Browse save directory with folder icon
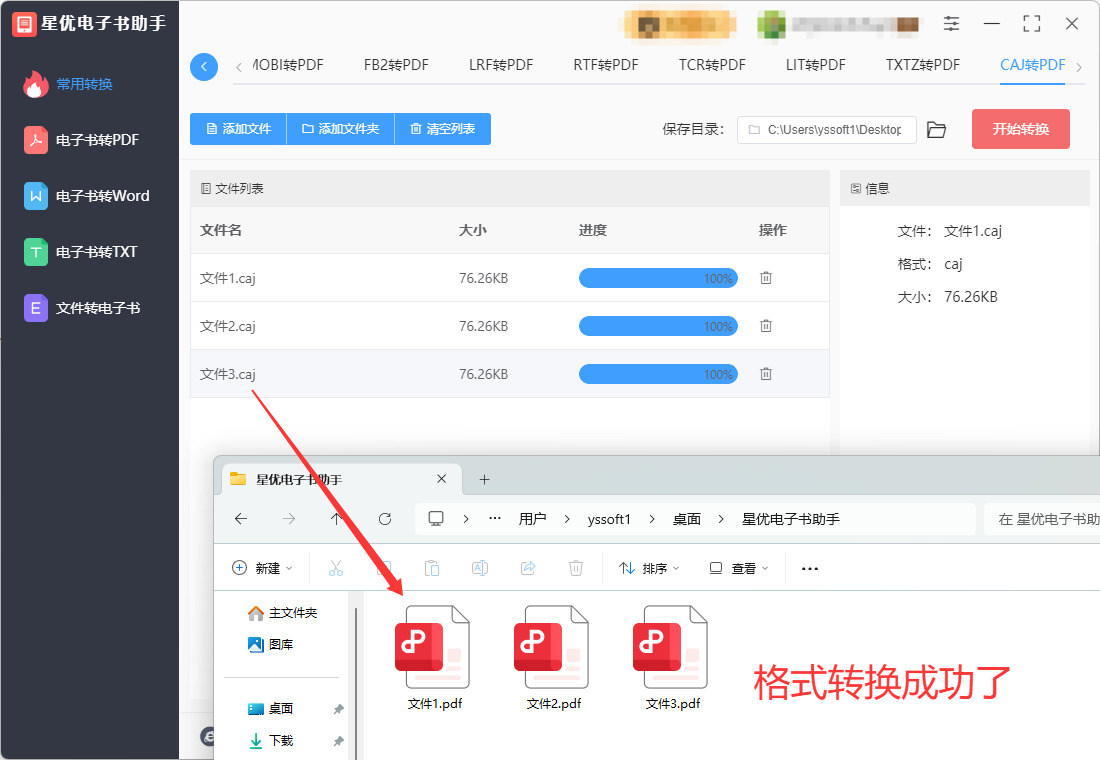The image size is (1100, 760). tap(936, 130)
